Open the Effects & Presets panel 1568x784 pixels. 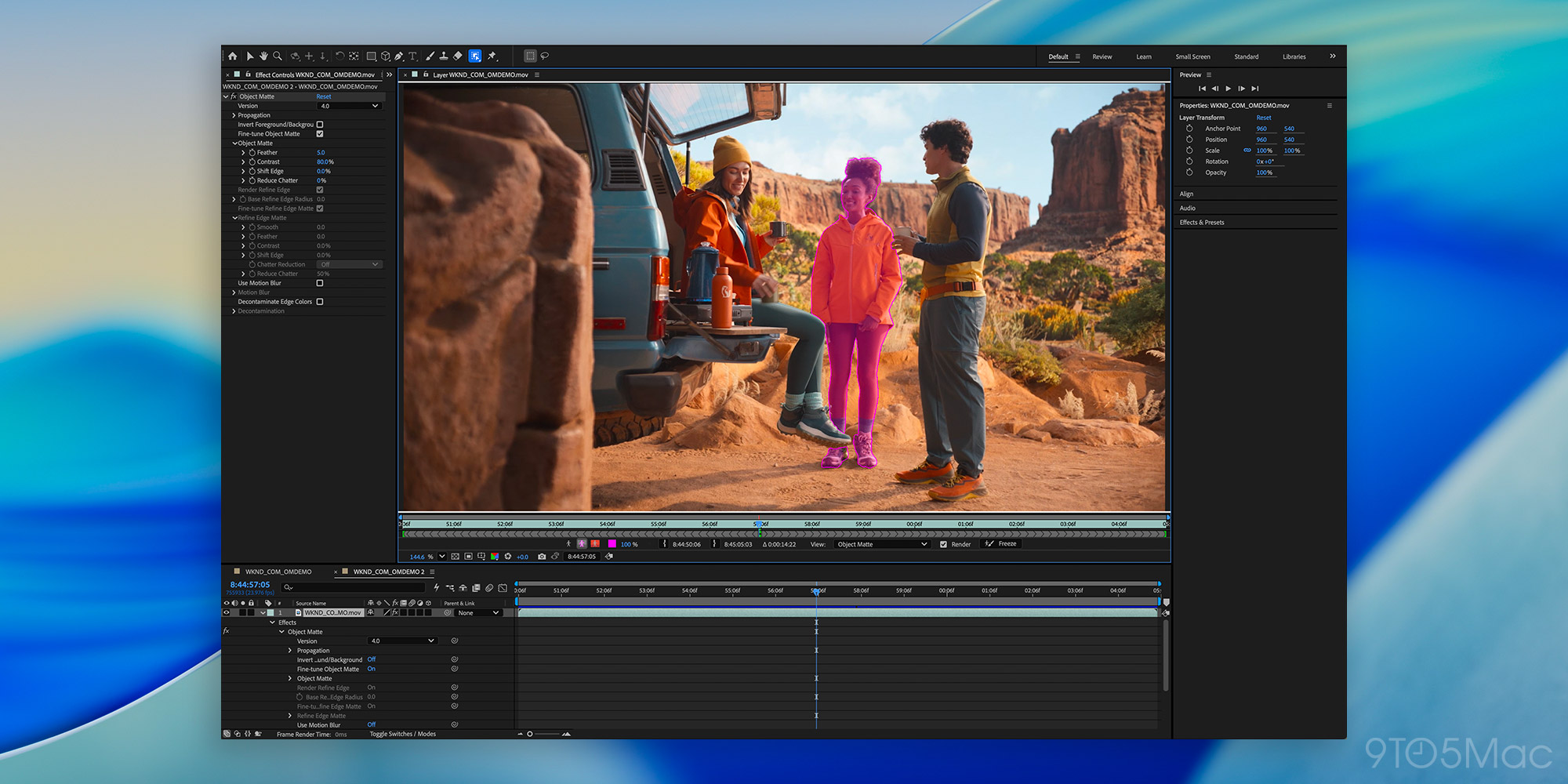click(x=1202, y=223)
